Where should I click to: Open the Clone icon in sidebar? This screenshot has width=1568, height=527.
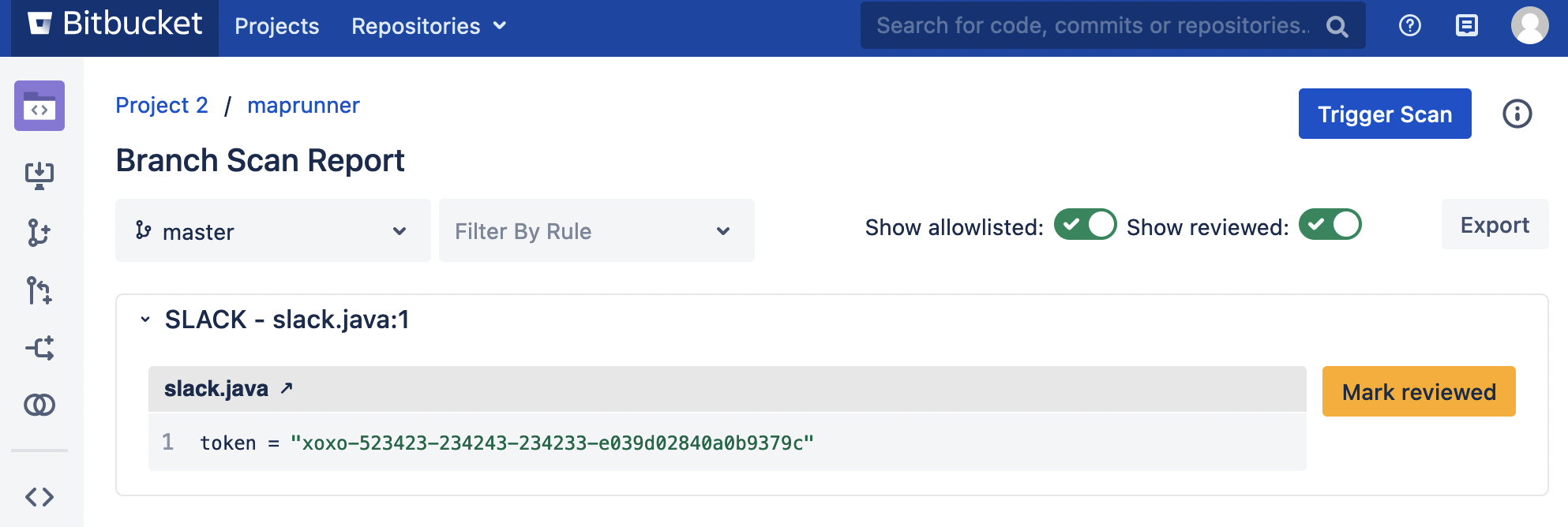tap(39, 174)
